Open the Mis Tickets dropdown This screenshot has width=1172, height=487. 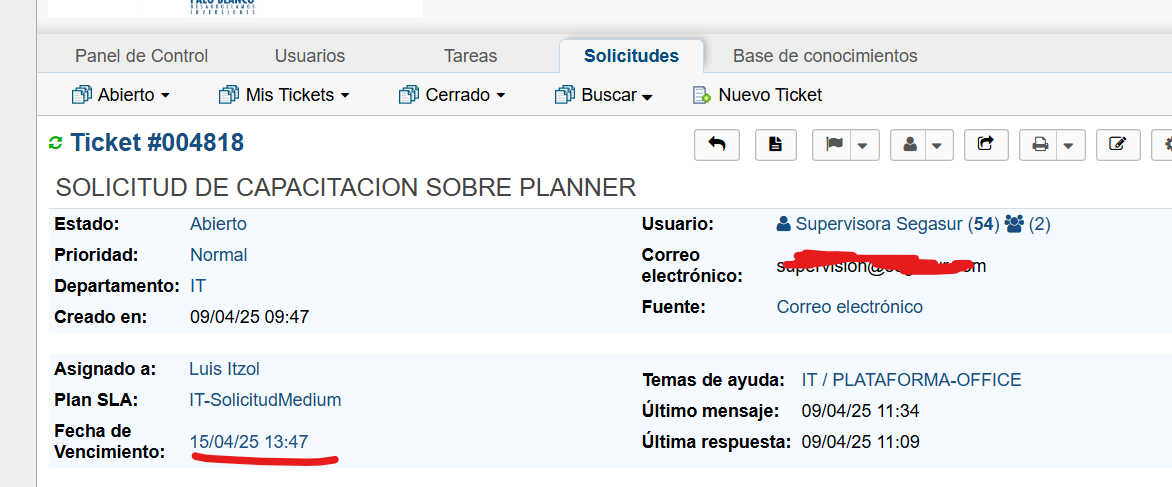284,95
